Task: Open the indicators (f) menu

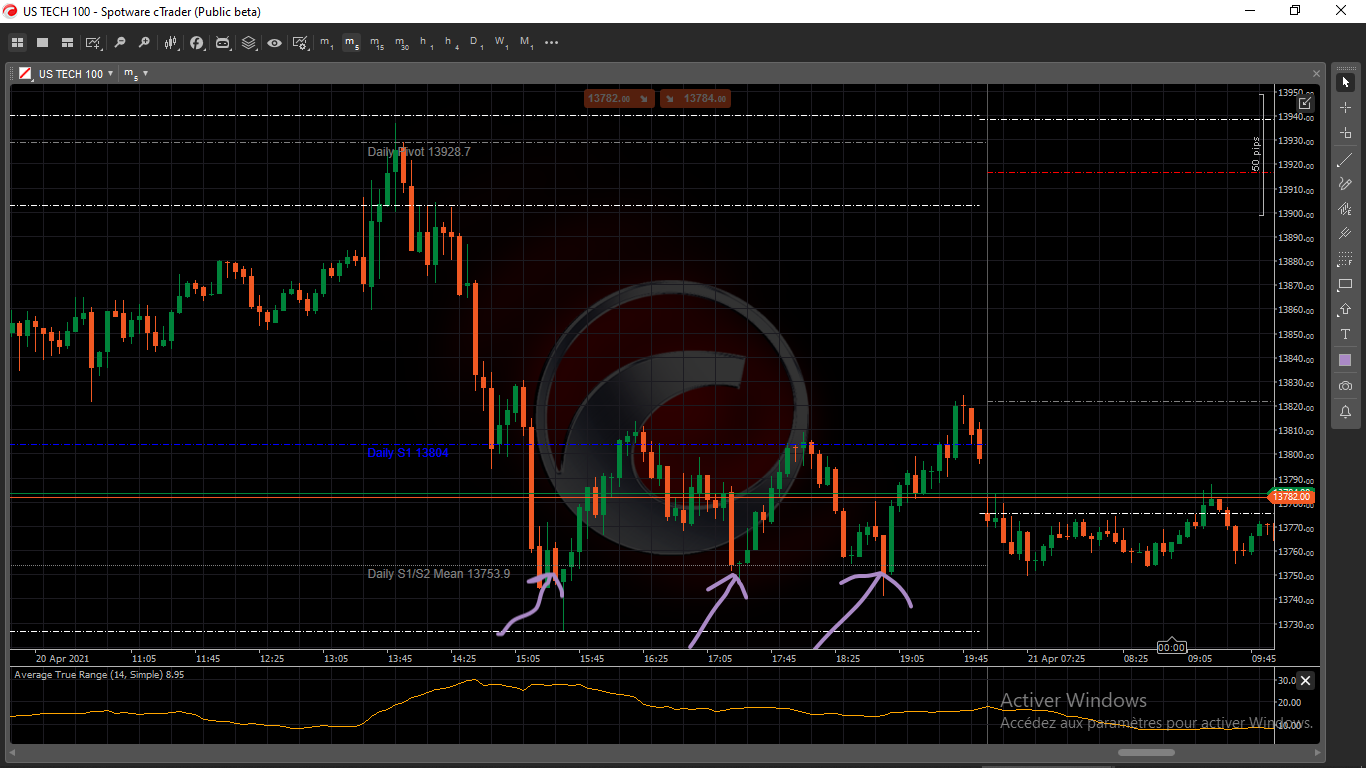Action: click(197, 43)
